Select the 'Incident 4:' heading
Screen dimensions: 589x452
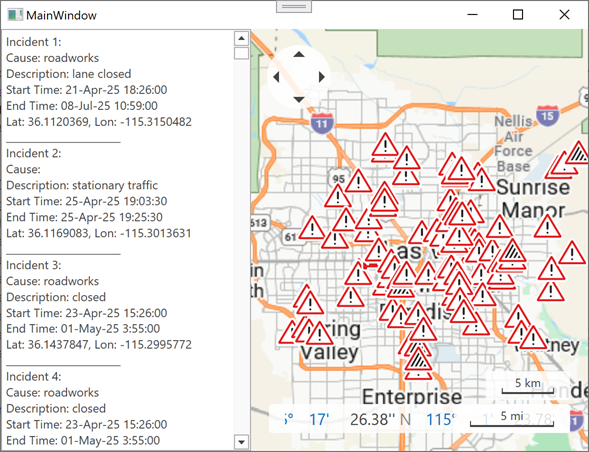tap(33, 376)
